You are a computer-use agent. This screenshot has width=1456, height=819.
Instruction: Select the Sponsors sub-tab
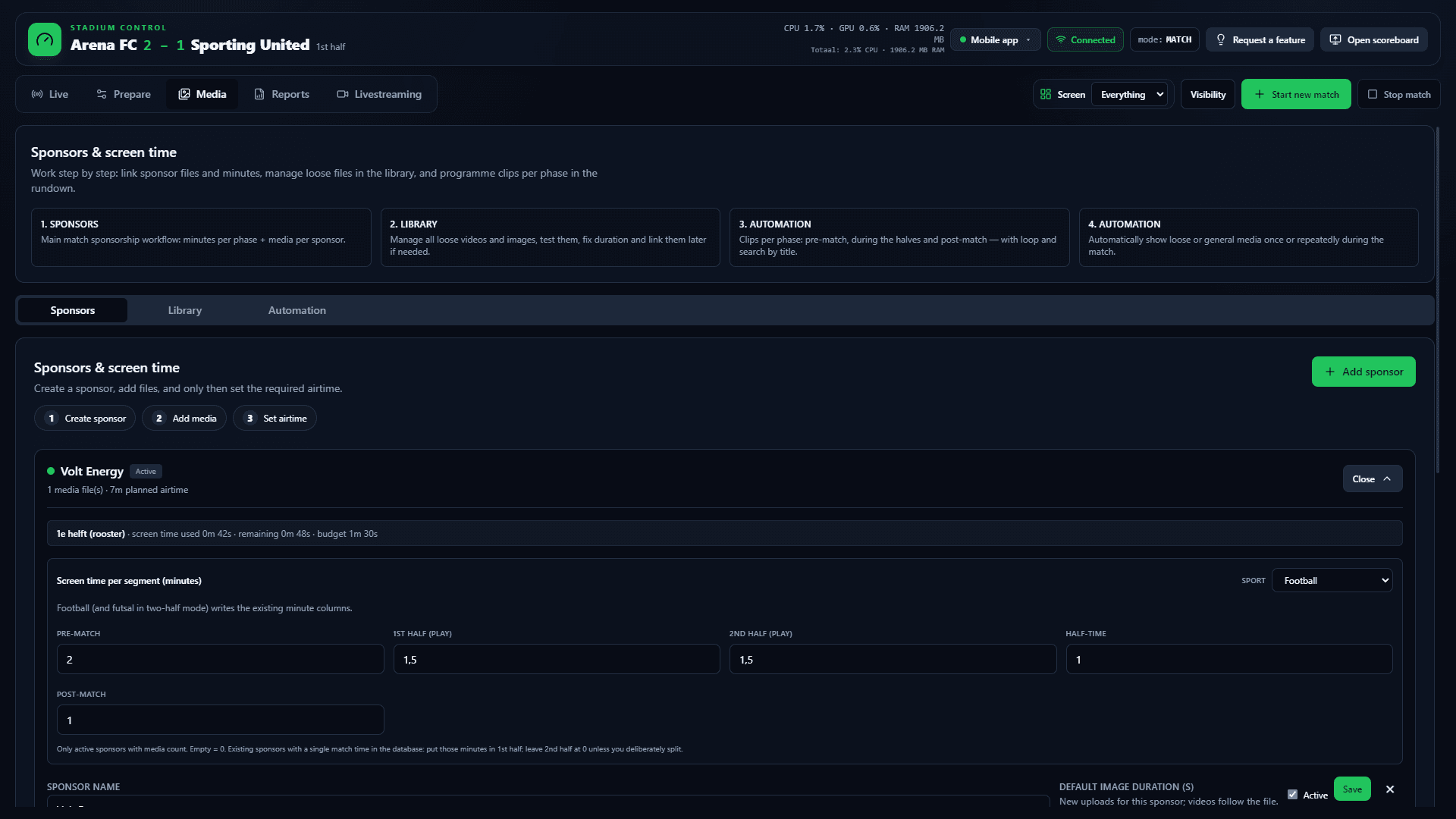point(73,310)
